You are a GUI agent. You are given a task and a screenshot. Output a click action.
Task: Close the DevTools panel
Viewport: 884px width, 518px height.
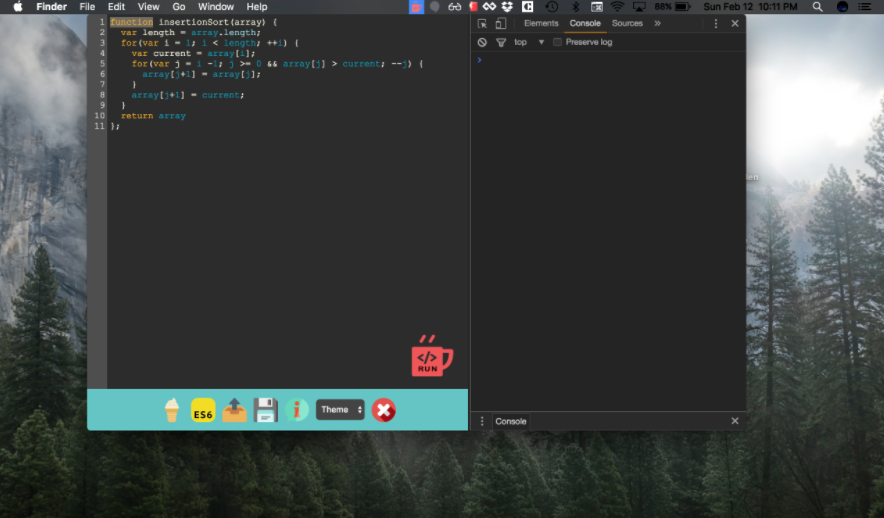click(735, 24)
